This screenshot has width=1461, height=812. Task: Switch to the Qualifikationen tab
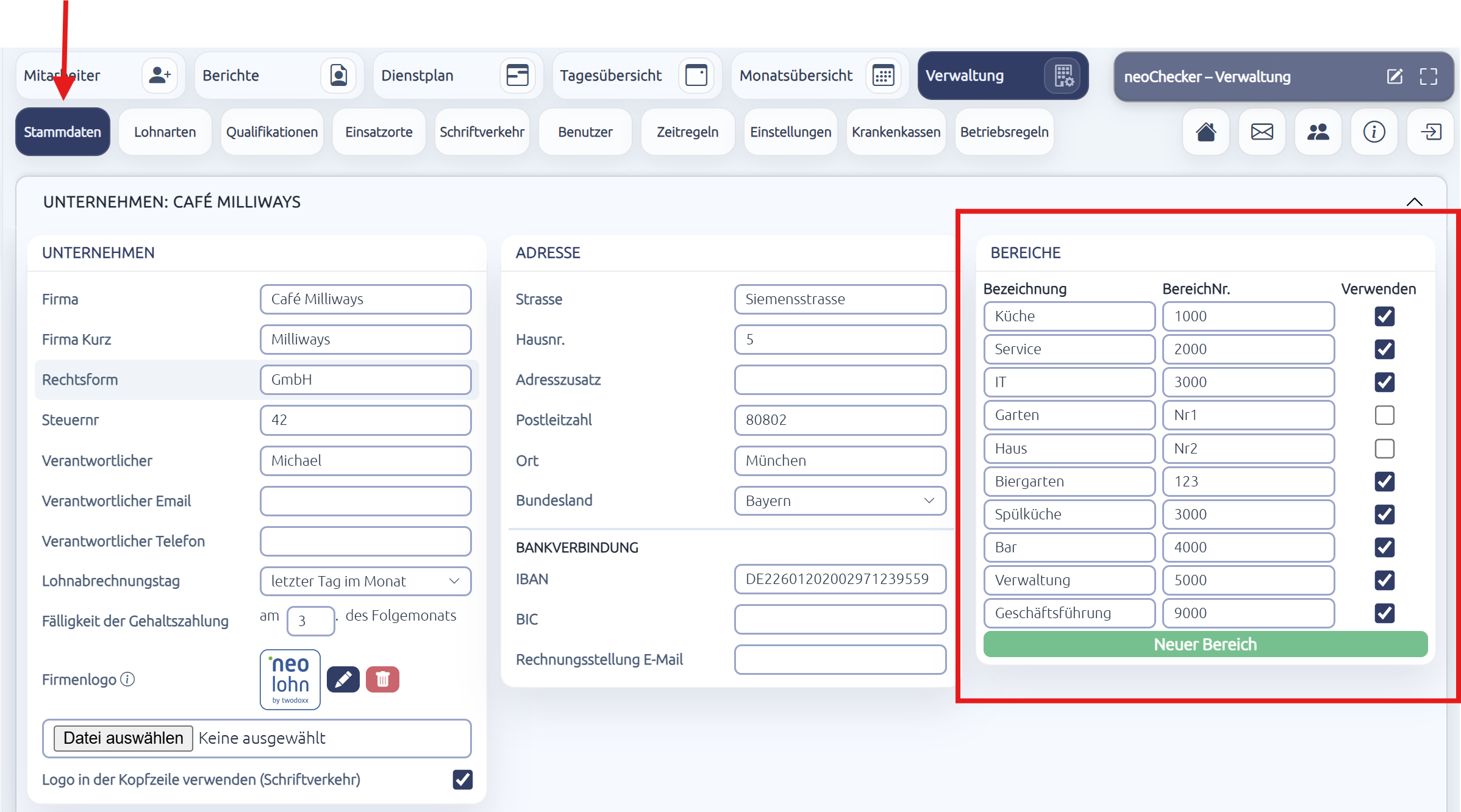(272, 132)
